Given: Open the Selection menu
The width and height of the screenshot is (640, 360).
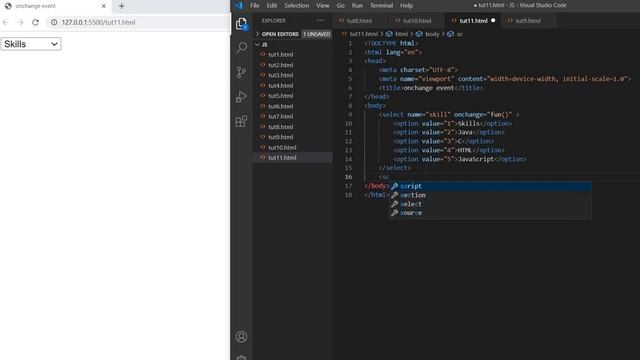Looking at the screenshot, I should point(297,5).
